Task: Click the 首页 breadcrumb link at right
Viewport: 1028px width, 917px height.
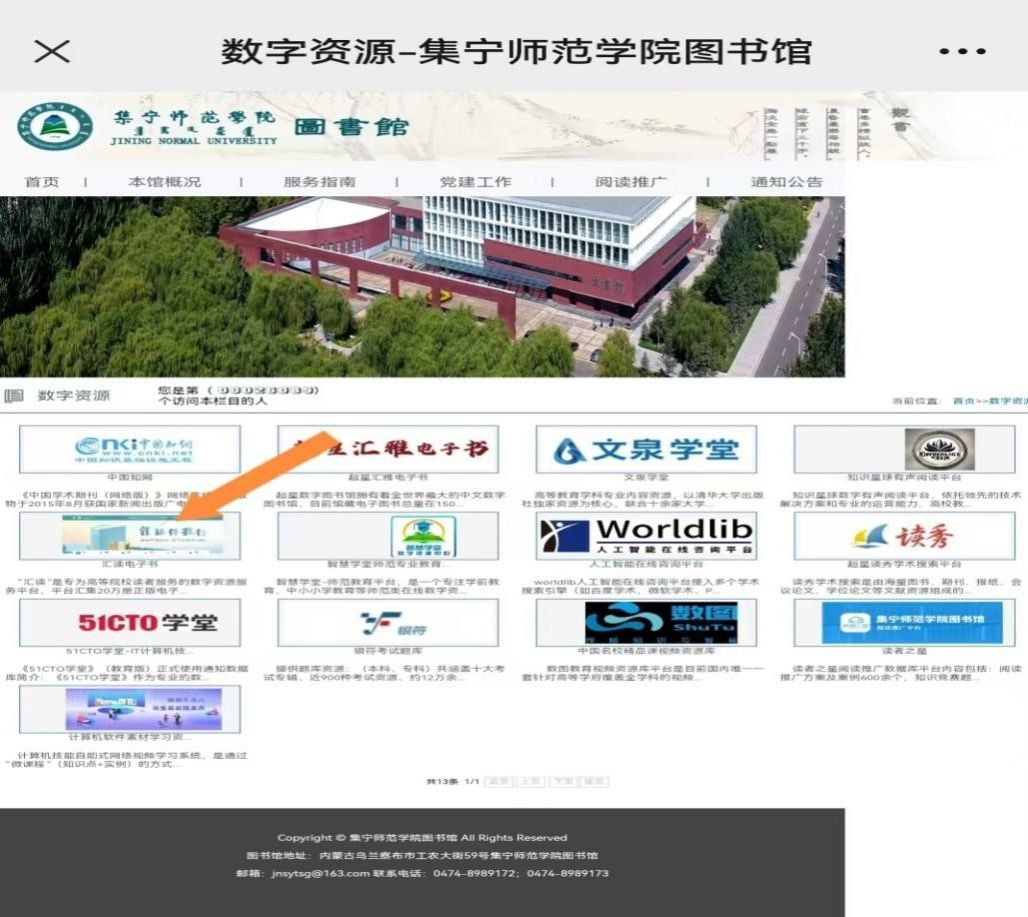Action: click(x=963, y=401)
